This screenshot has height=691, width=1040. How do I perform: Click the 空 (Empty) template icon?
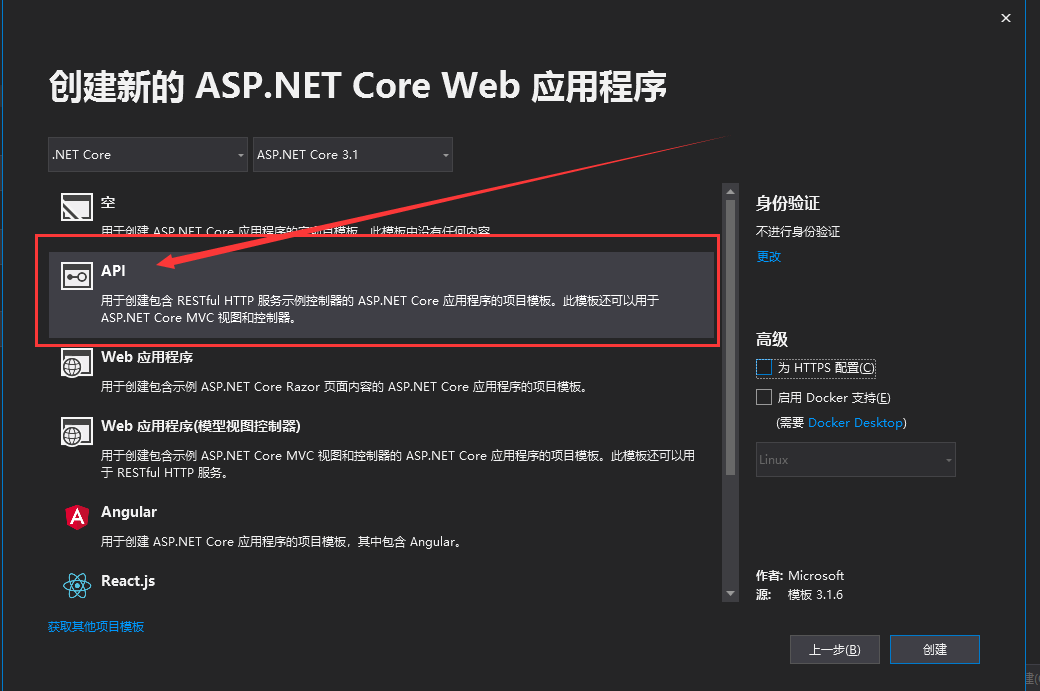pyautogui.click(x=76, y=206)
